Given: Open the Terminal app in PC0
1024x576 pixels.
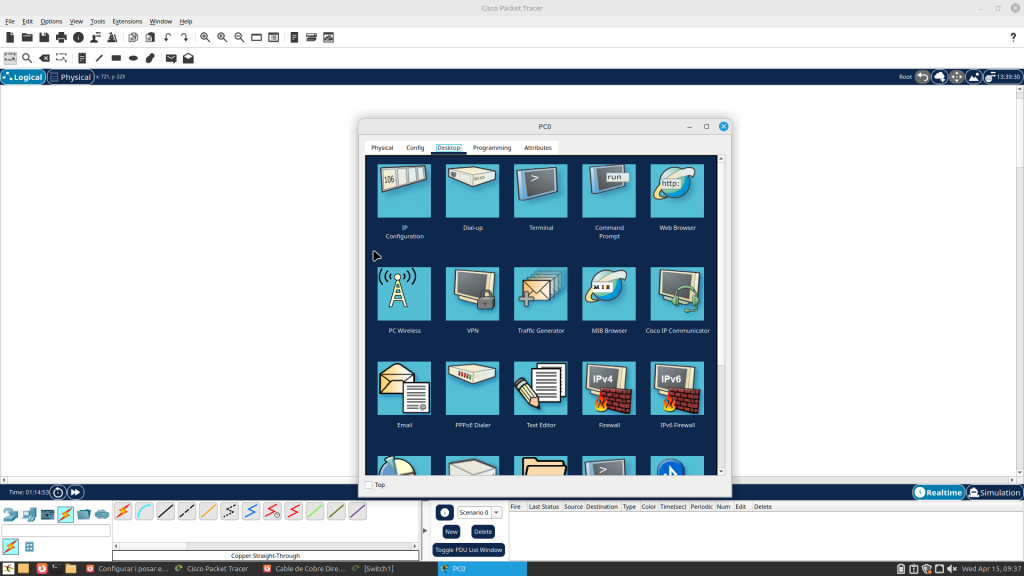Looking at the screenshot, I should (541, 191).
